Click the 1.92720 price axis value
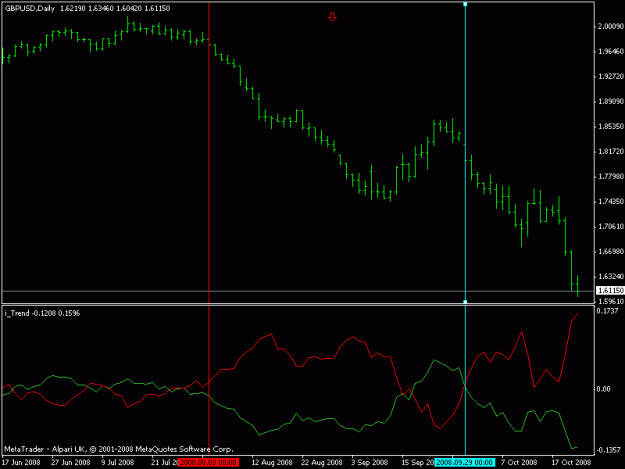This screenshot has width=625, height=469. coord(610,77)
